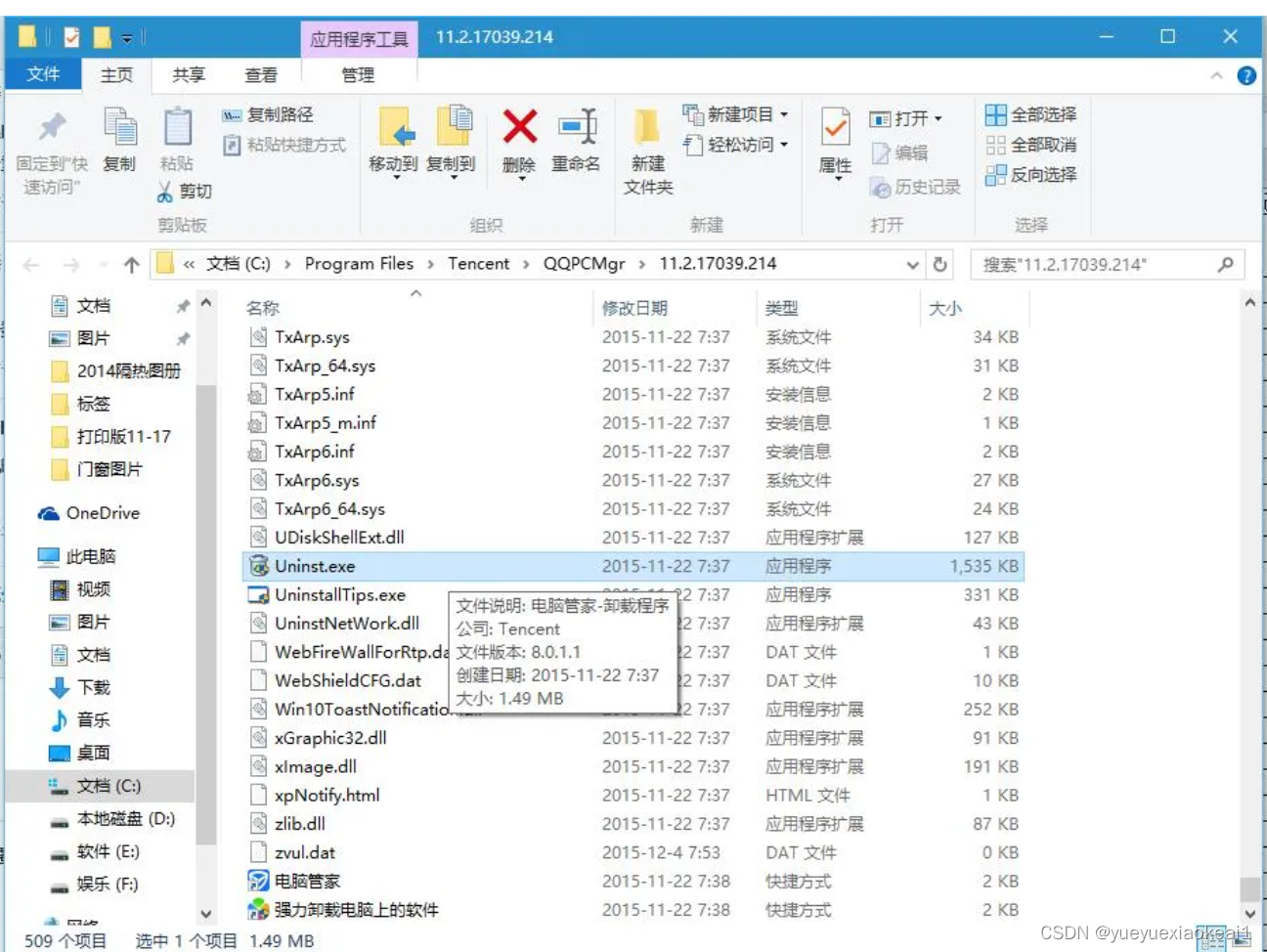This screenshot has width=1267, height=952.
Task: Click 剪切 scissors button
Action: pos(184,192)
